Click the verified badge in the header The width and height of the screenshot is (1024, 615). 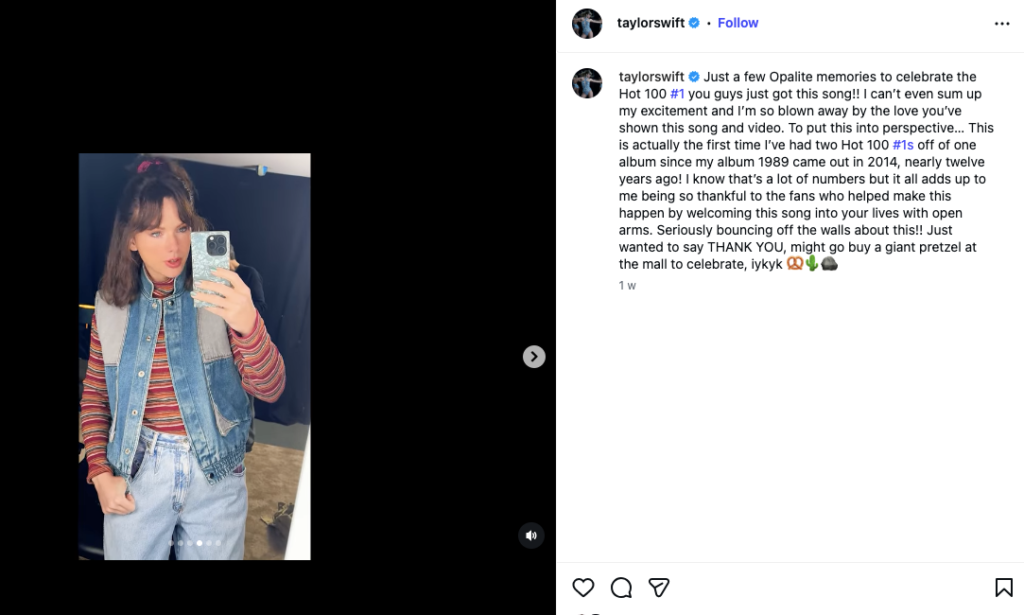point(694,23)
